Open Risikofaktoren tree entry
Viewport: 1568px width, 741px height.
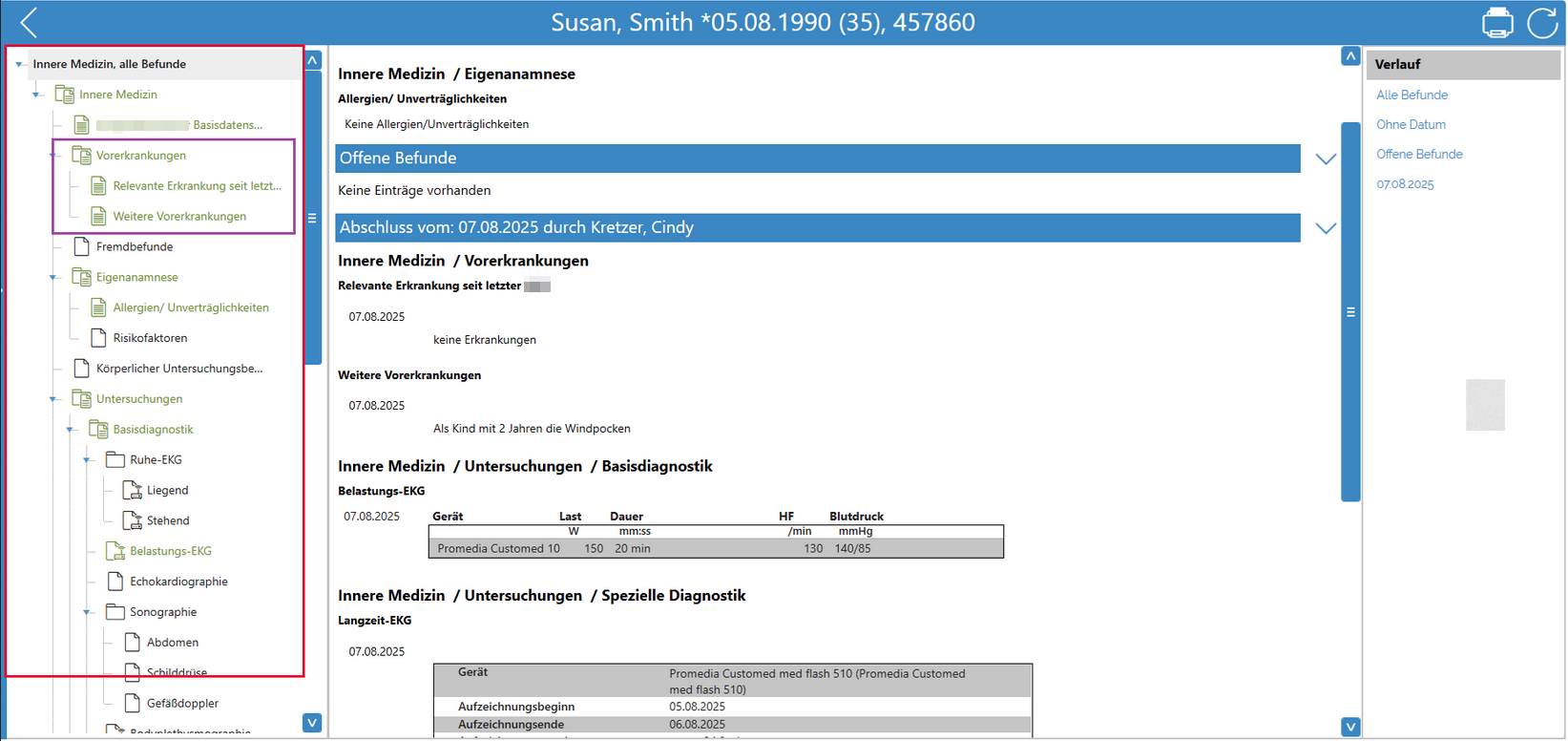(150, 338)
